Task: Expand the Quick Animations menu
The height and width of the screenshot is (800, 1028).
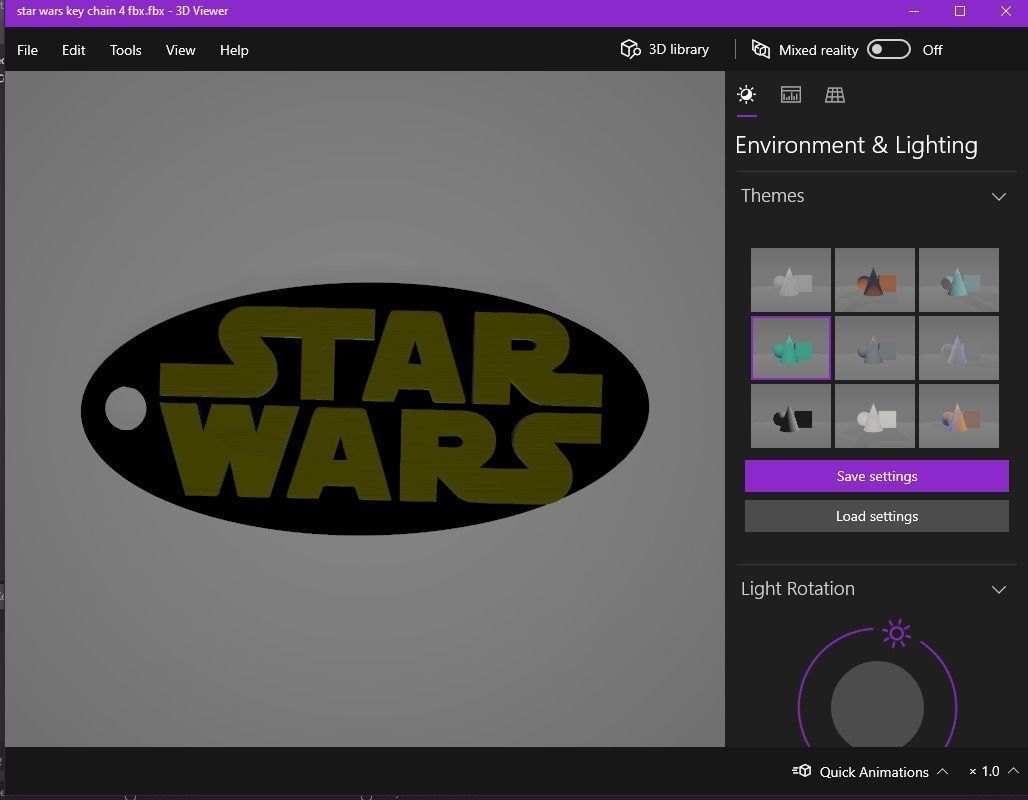Action: pos(942,771)
